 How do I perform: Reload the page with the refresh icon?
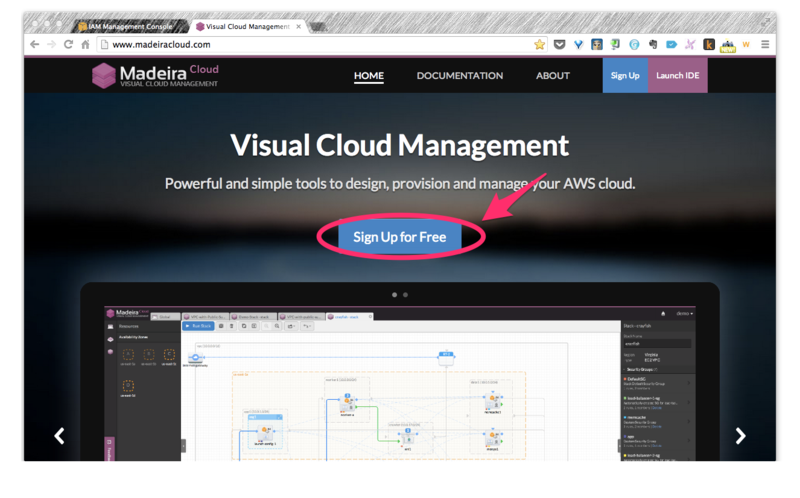68,44
